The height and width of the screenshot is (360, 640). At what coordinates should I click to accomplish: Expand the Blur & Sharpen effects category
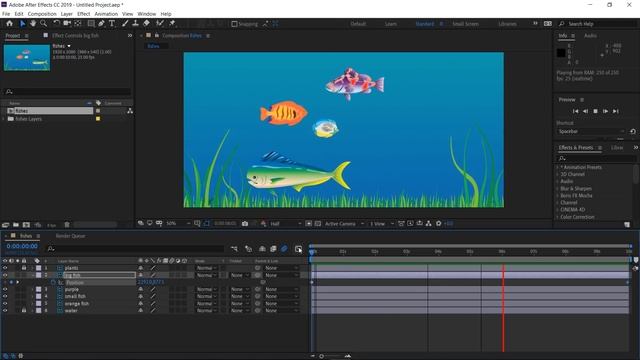558,189
